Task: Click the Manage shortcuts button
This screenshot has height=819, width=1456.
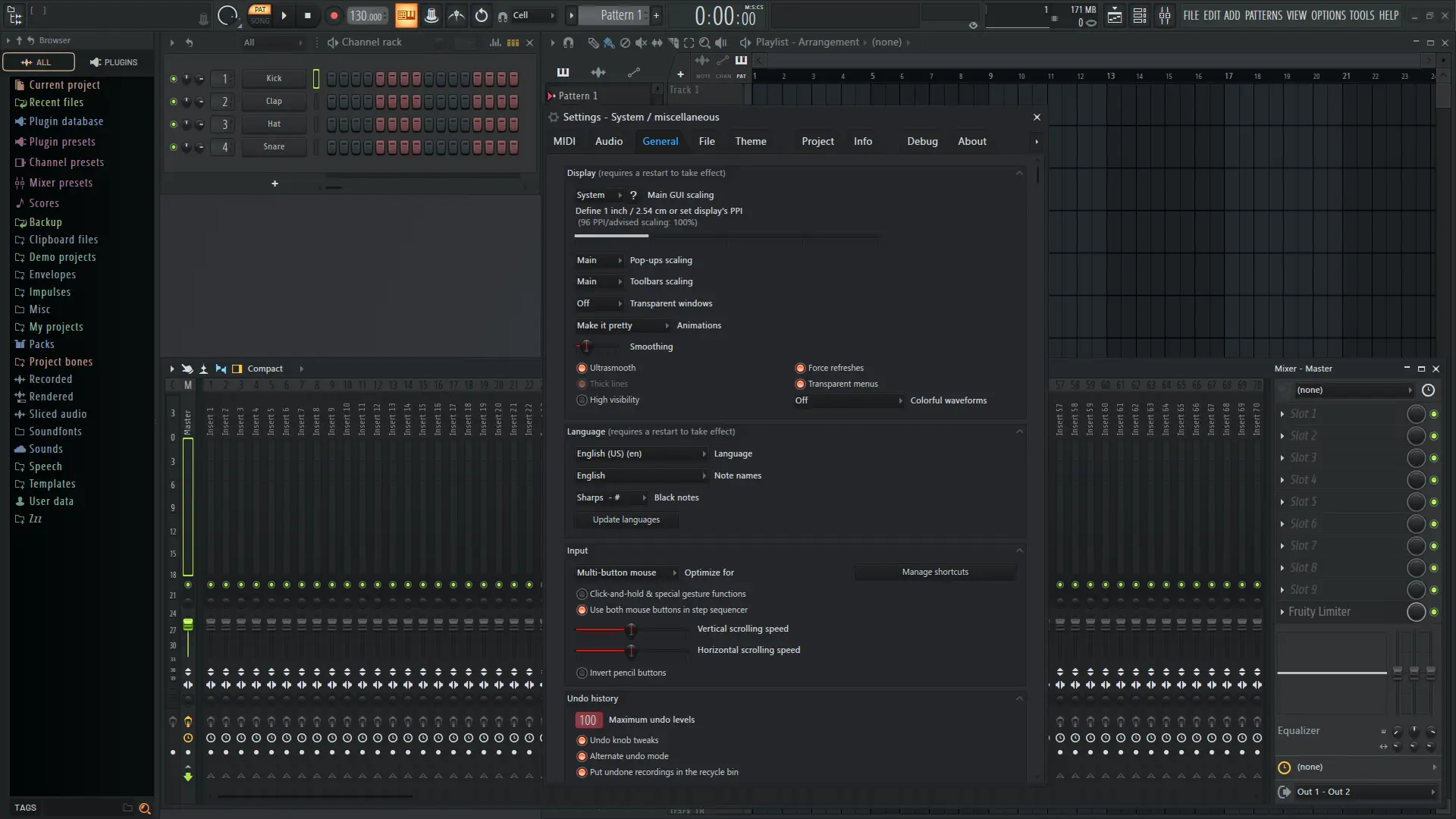Action: pyautogui.click(x=934, y=572)
